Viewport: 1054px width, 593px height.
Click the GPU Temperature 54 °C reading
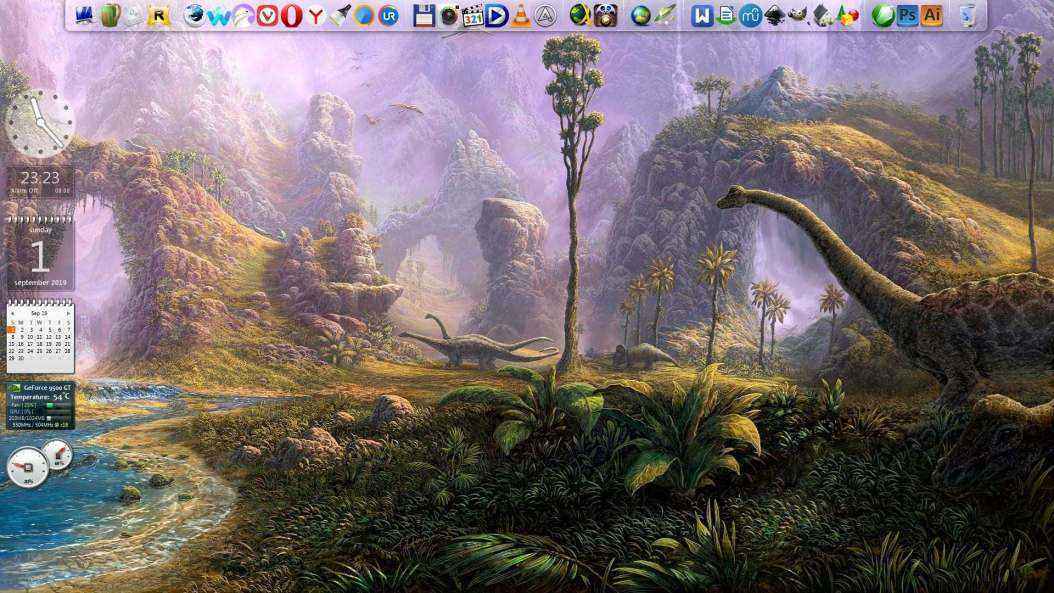point(40,397)
